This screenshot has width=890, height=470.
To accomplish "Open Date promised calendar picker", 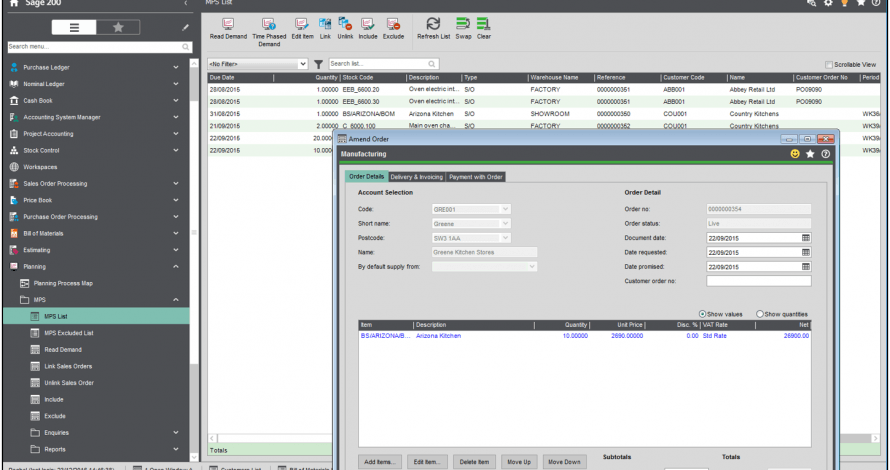I will [805, 266].
